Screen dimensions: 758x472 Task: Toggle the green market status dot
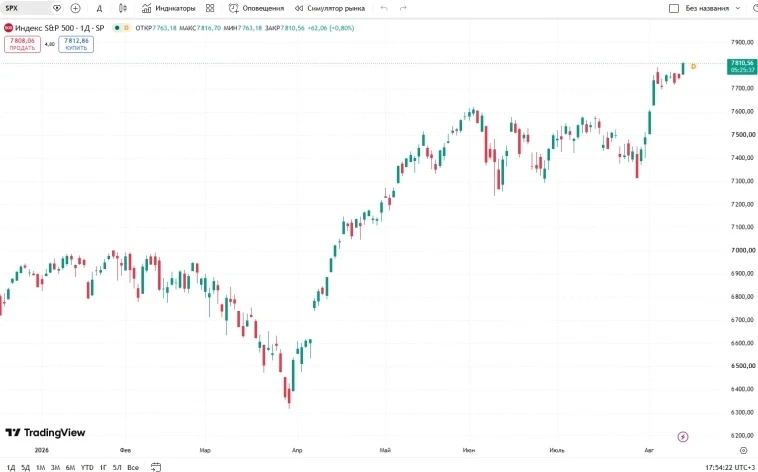117,28
